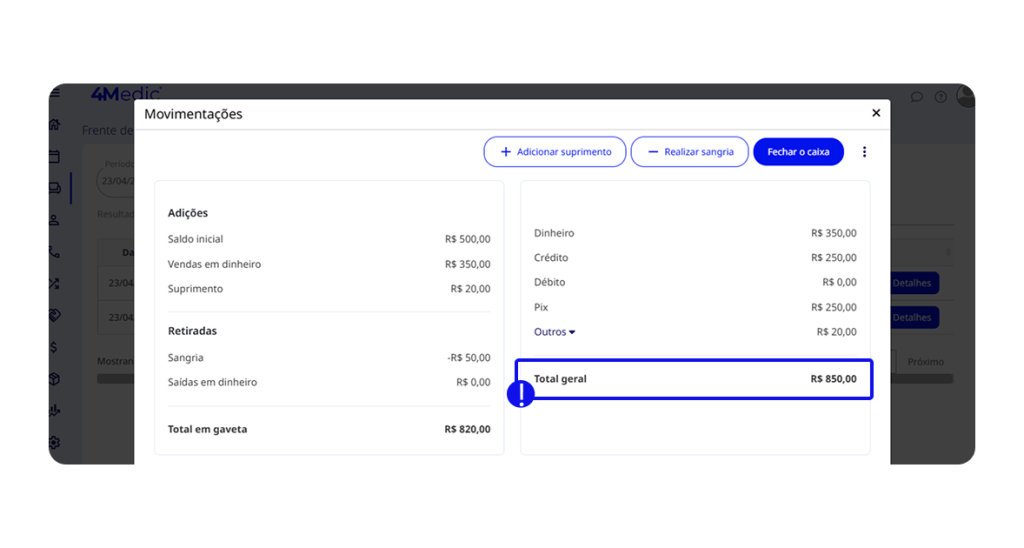Close the Movimentações dialog
The width and height of the screenshot is (1024, 548).
[x=876, y=113]
